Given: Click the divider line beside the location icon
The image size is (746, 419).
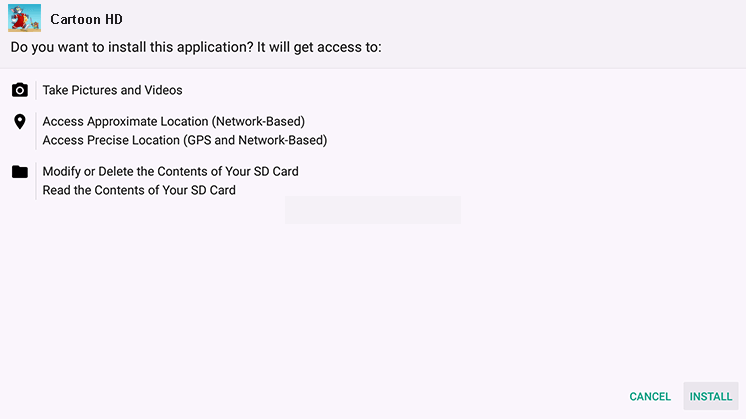Looking at the screenshot, I should coord(36,131).
